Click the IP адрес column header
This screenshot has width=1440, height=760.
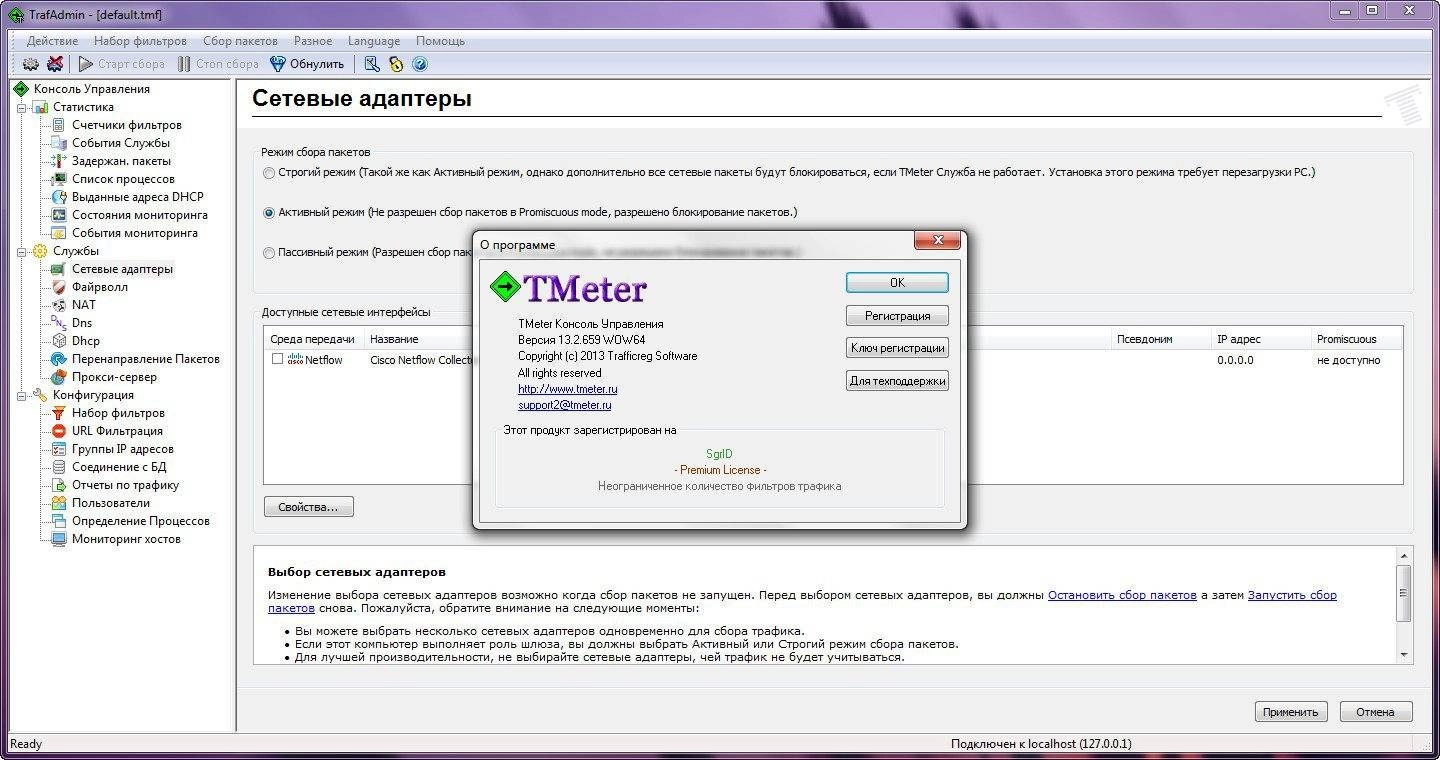[x=1260, y=339]
